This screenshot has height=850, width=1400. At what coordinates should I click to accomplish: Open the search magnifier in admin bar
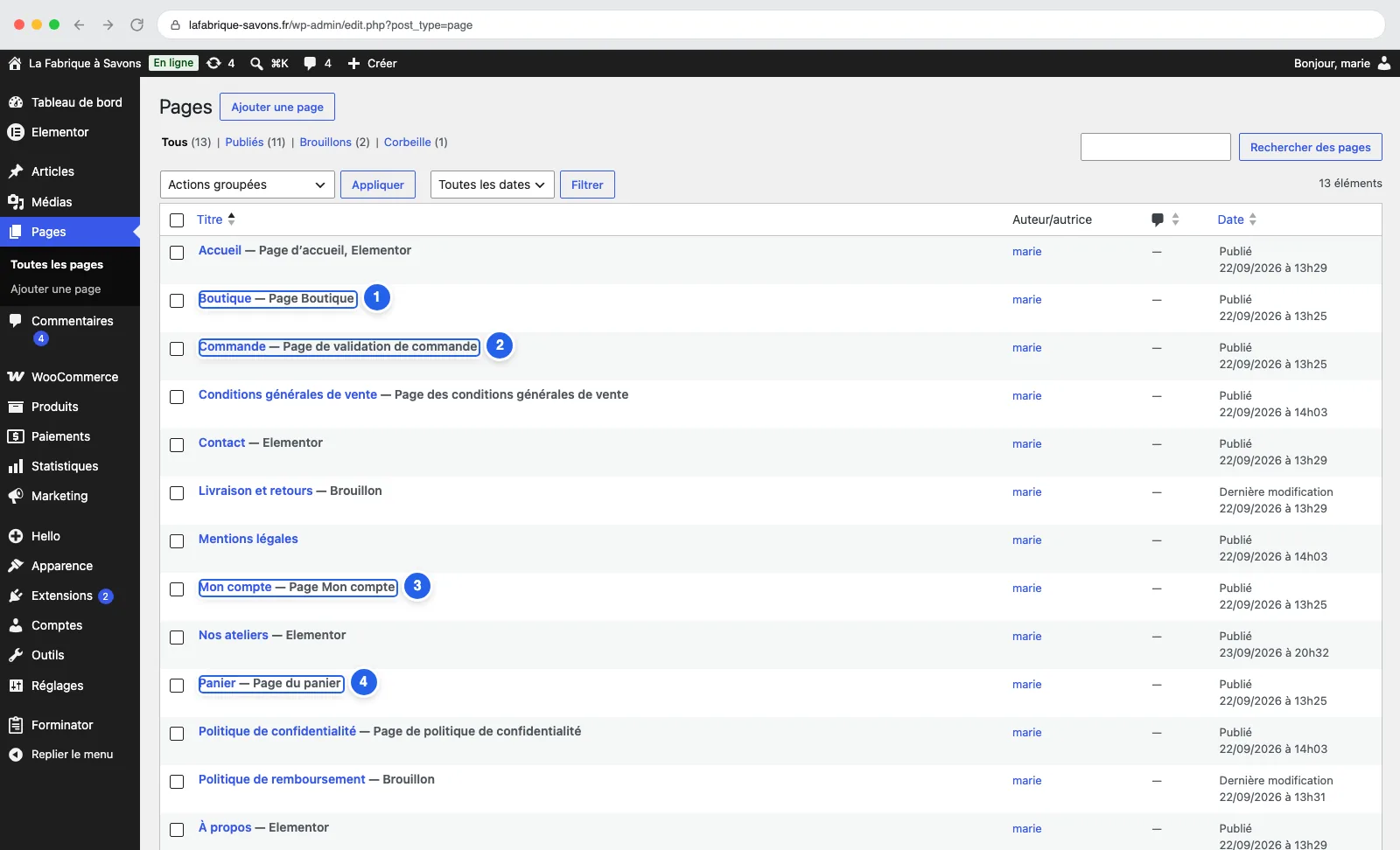256,63
